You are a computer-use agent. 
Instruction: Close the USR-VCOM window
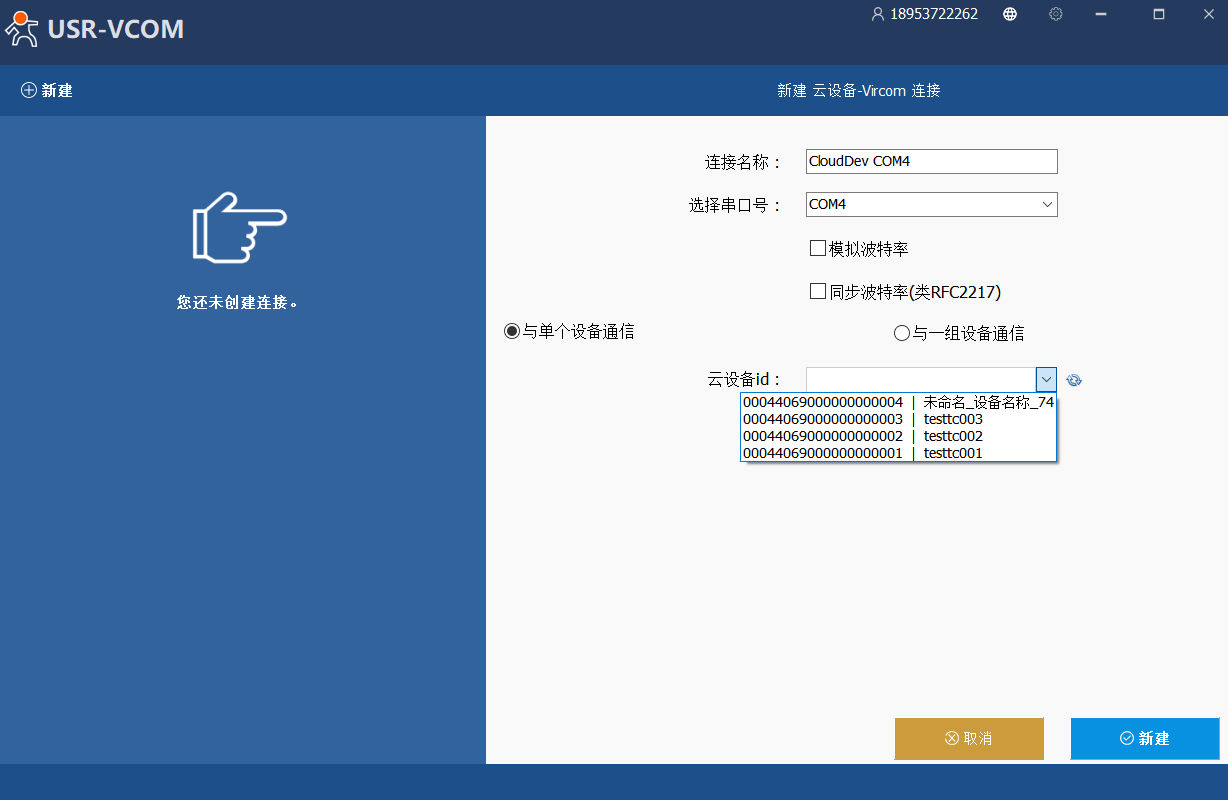[x=1209, y=14]
